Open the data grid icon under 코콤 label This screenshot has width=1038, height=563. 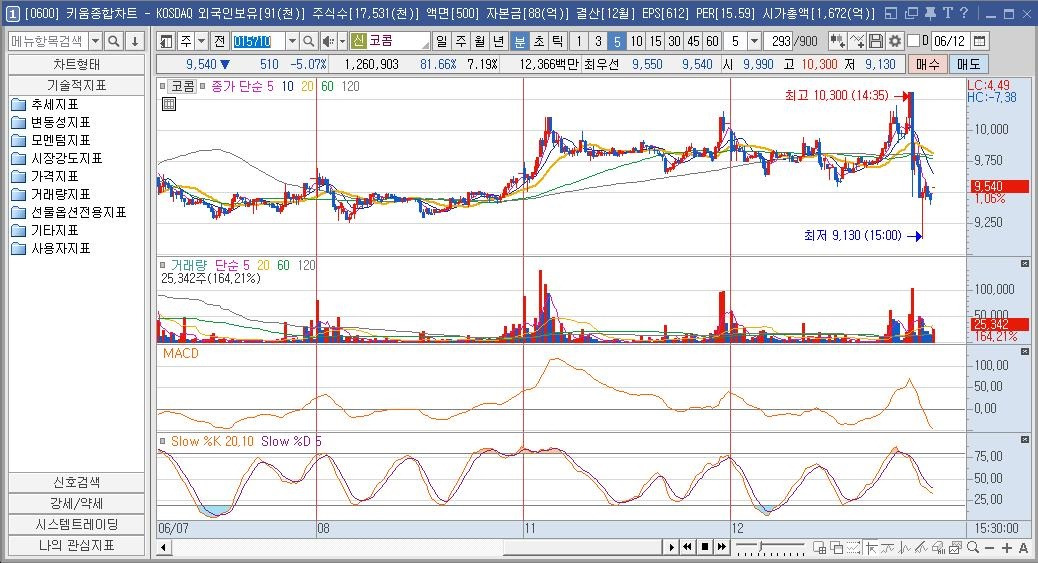tap(169, 103)
